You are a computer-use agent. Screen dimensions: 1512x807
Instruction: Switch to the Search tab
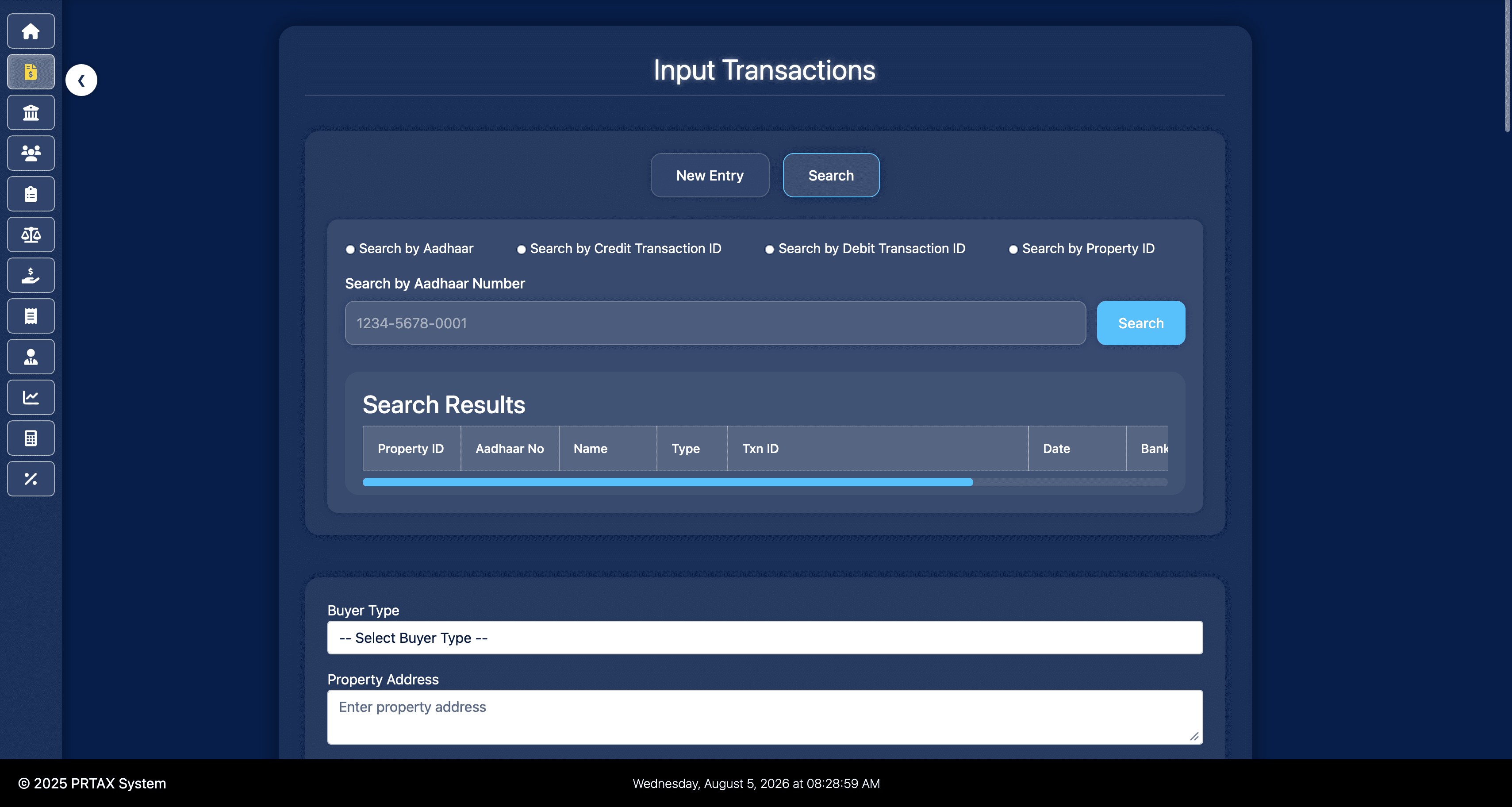pos(831,176)
